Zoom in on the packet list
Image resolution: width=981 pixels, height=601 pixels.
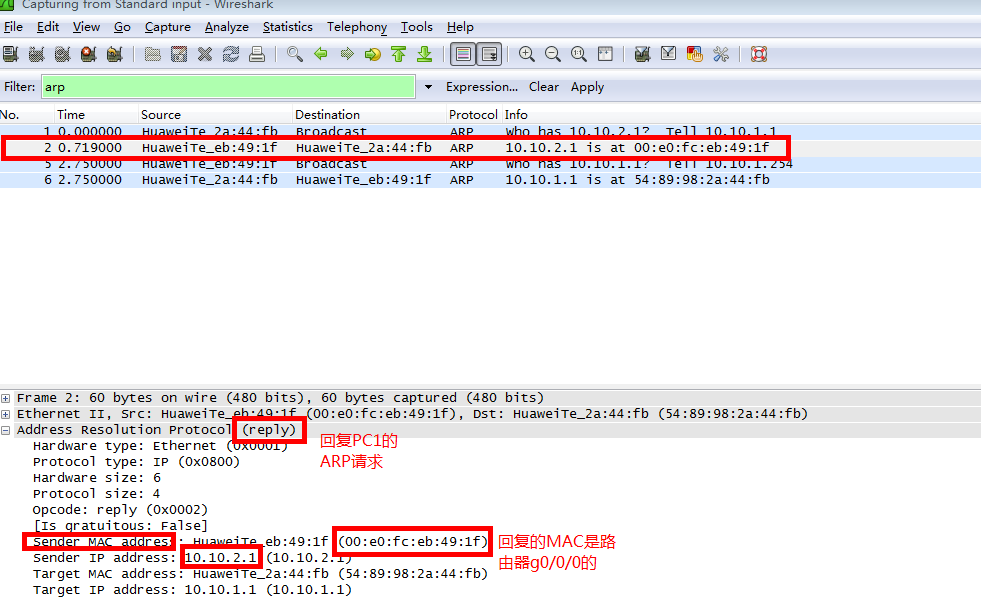point(526,54)
